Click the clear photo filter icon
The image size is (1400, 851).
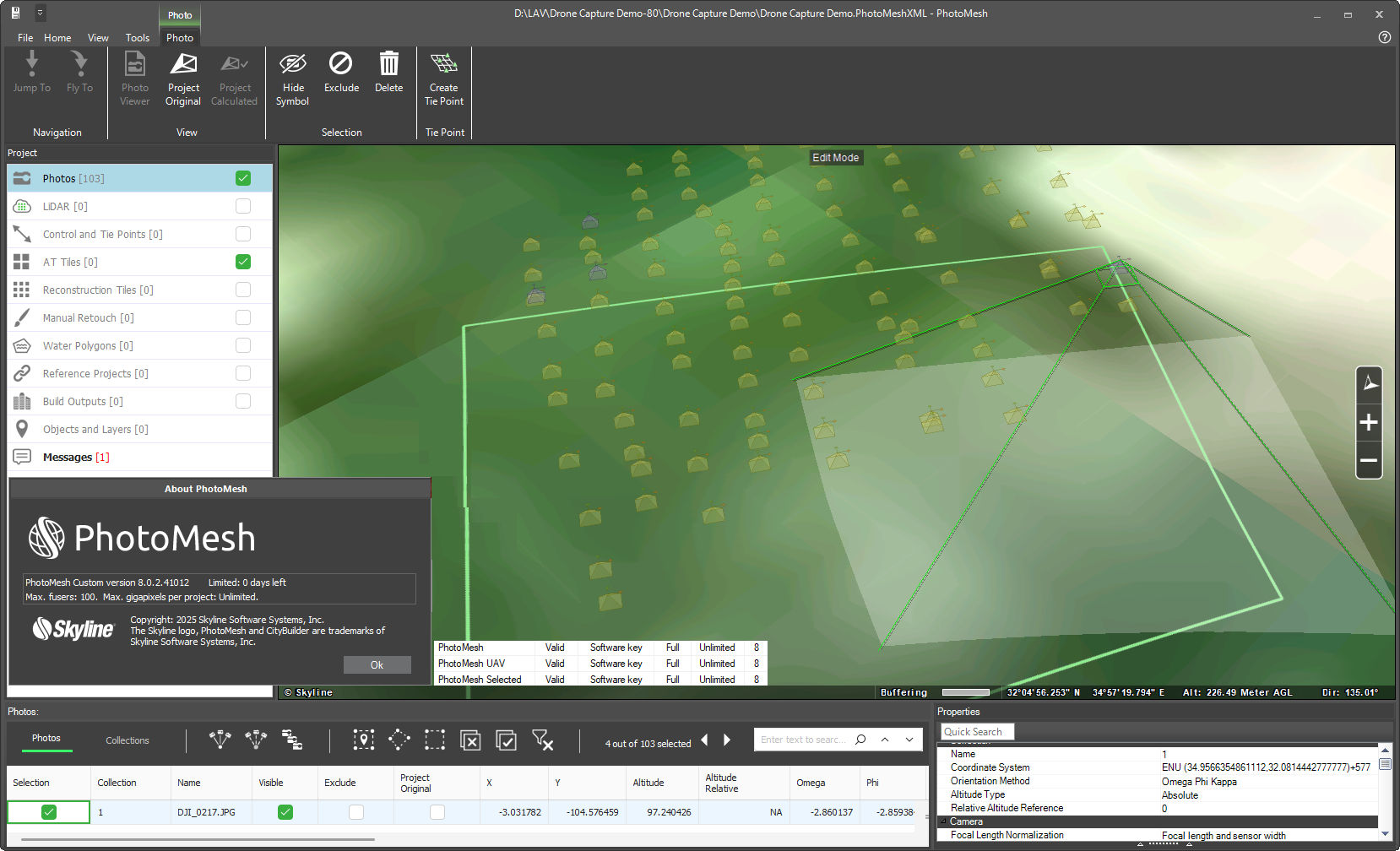544,740
